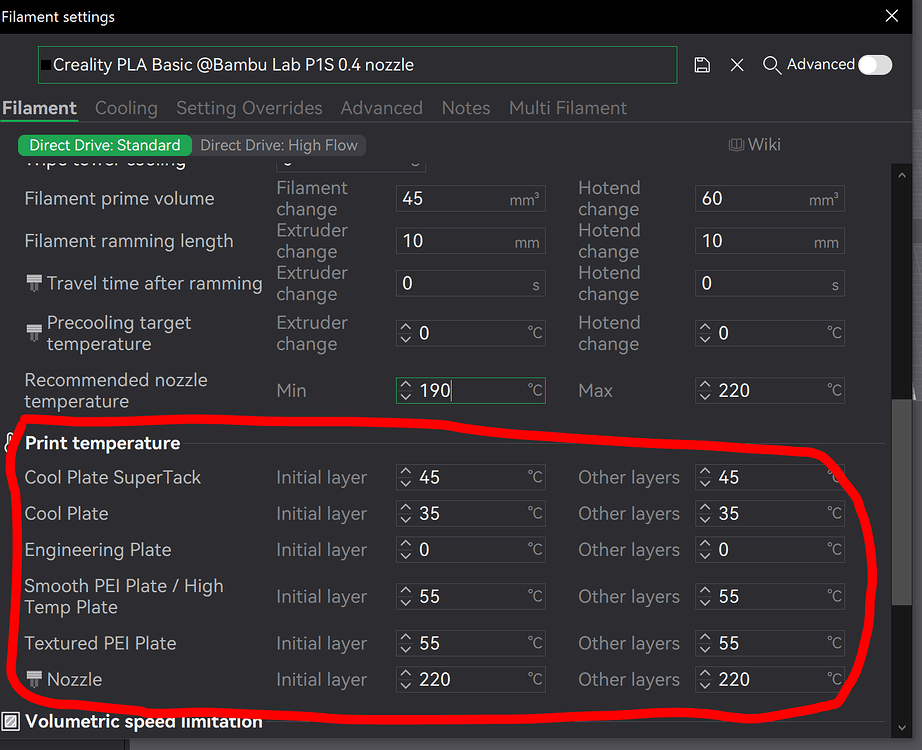Viewport: 922px width, 750px height.
Task: Click the scrollbar down arrow
Action: 901,728
